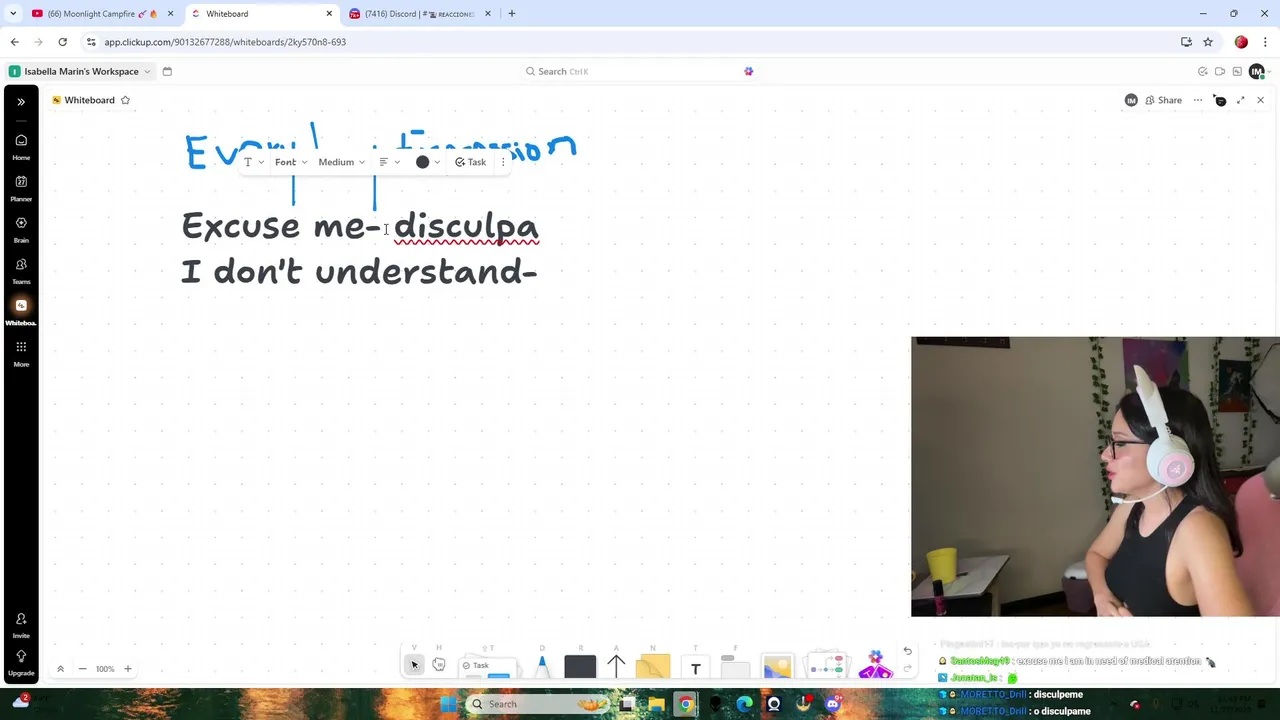The width and height of the screenshot is (1280, 720).
Task: Open more options in text toolbar
Action: coord(503,162)
